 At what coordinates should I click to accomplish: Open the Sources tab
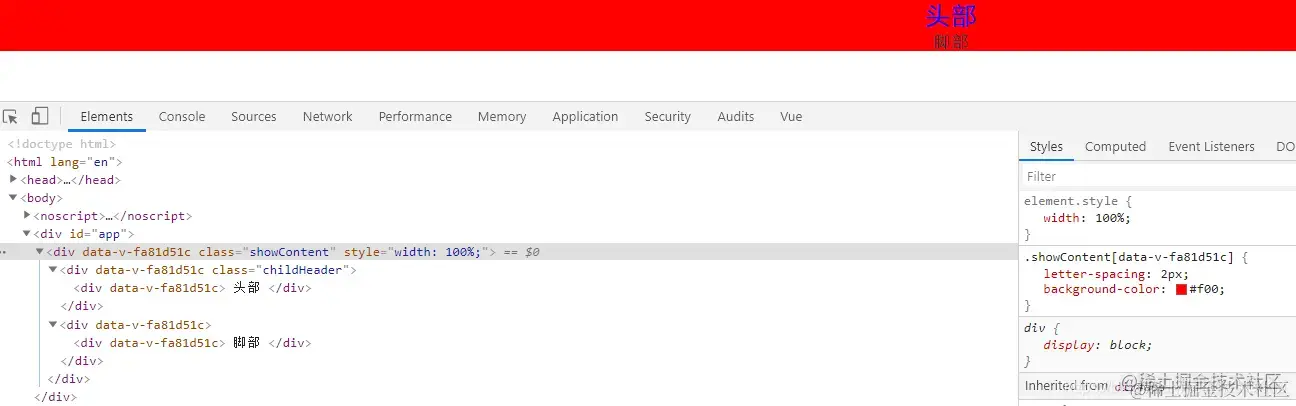coord(254,117)
